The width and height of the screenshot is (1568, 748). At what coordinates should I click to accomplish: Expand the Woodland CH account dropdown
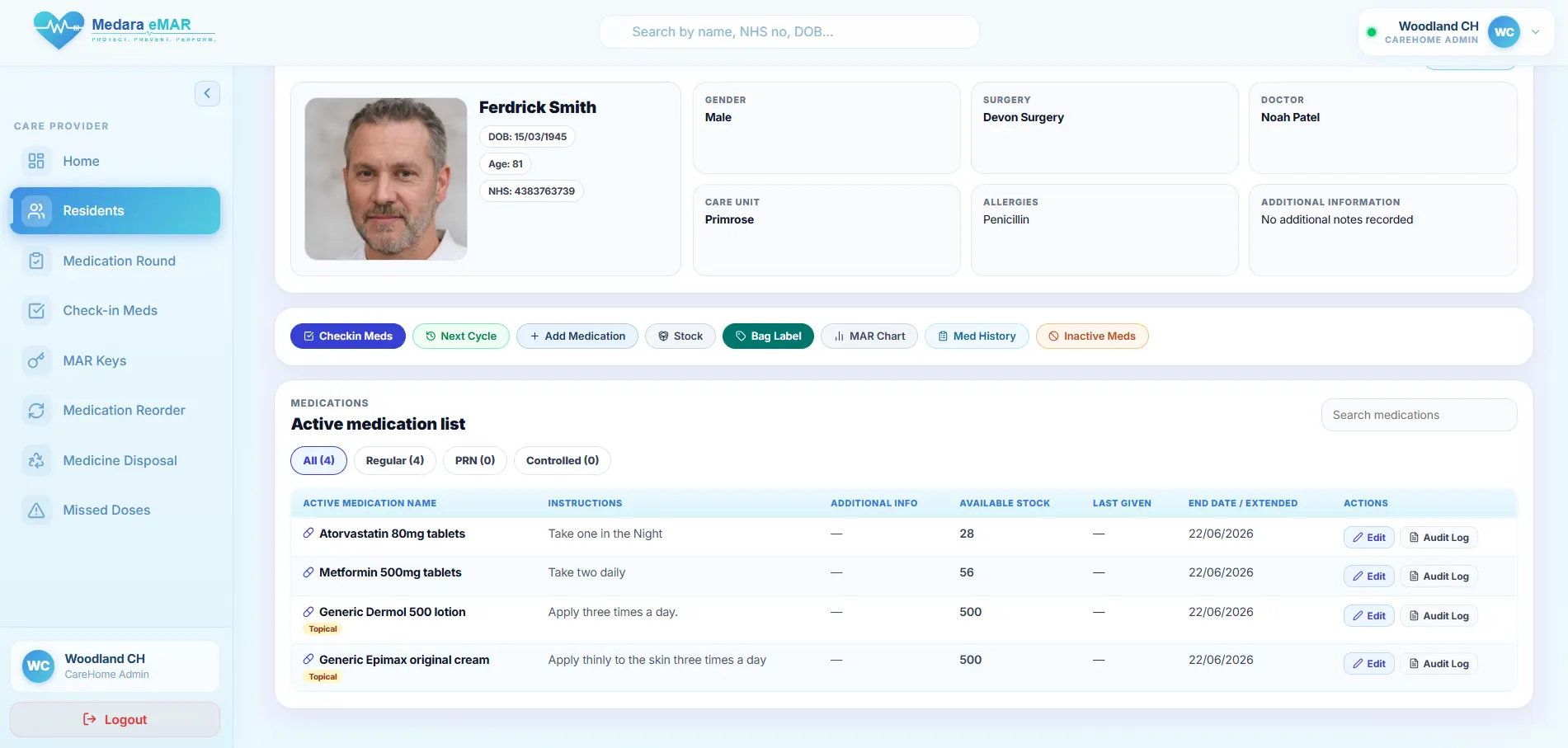(x=1535, y=32)
